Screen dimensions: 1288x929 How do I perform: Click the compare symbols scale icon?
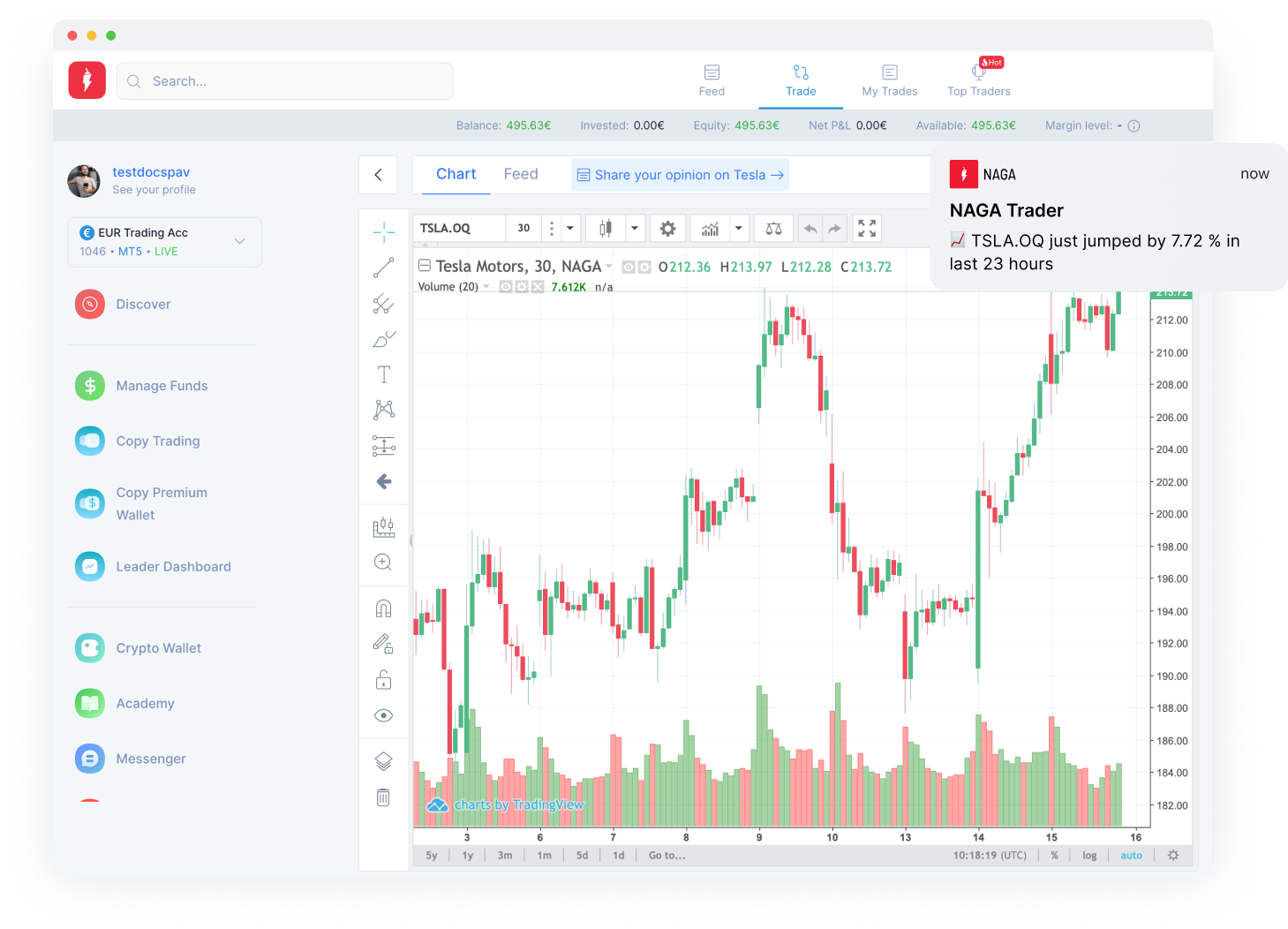773,229
